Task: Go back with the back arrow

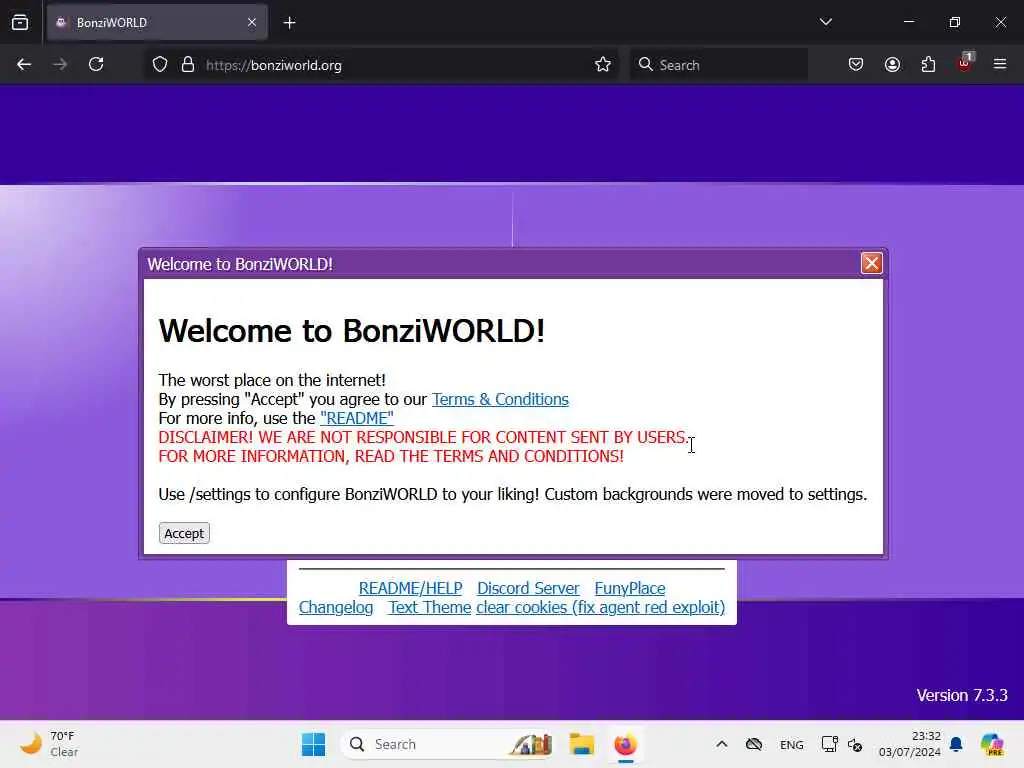Action: (24, 65)
